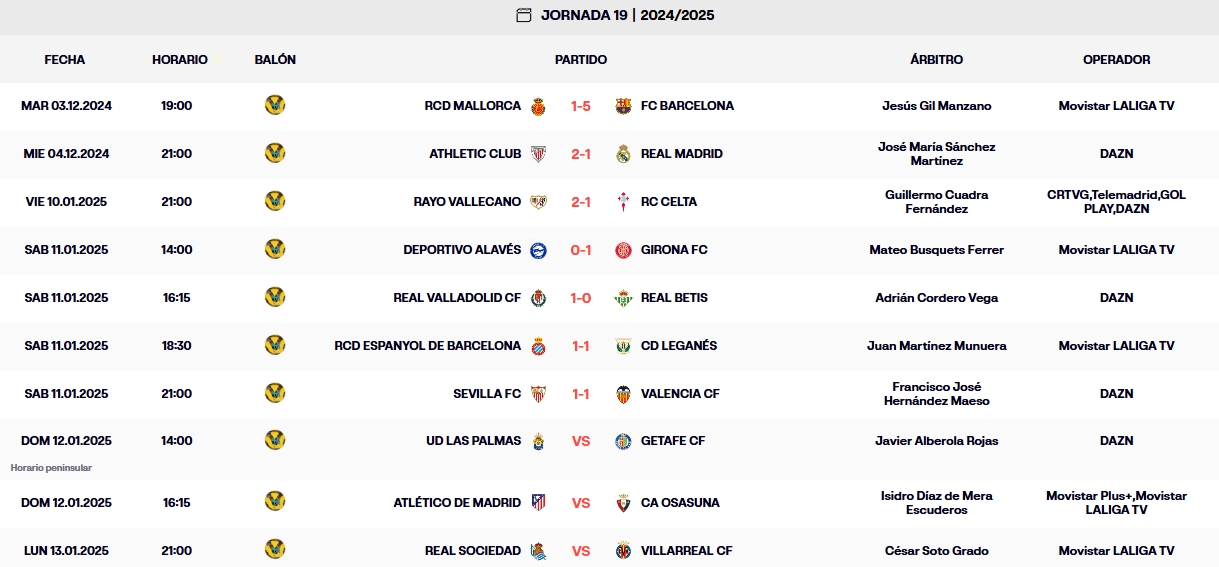Click VS for Las Palmas-Getafe match
Screen dimensions: 1219x567
[x=581, y=441]
